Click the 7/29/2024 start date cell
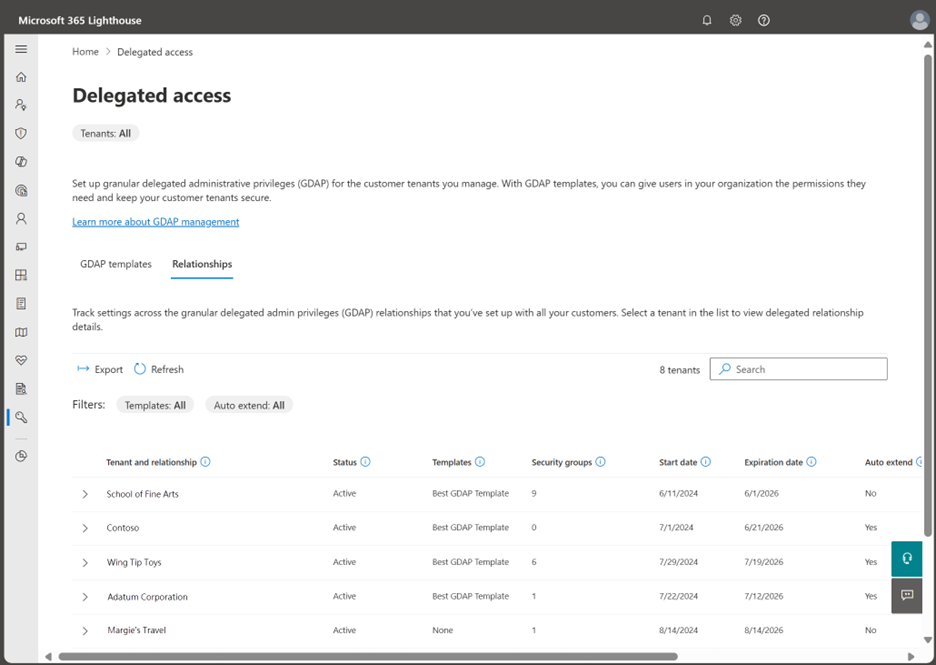The width and height of the screenshot is (936, 665). (678, 562)
